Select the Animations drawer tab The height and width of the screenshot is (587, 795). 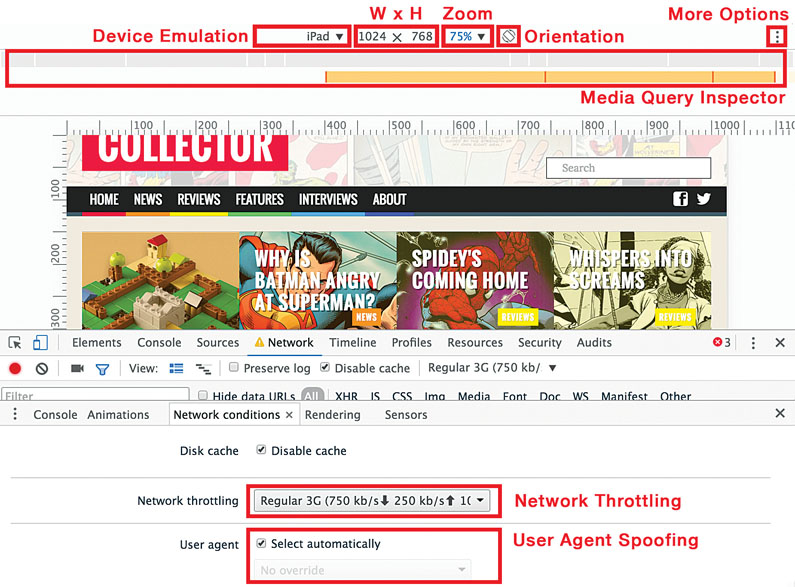[118, 415]
